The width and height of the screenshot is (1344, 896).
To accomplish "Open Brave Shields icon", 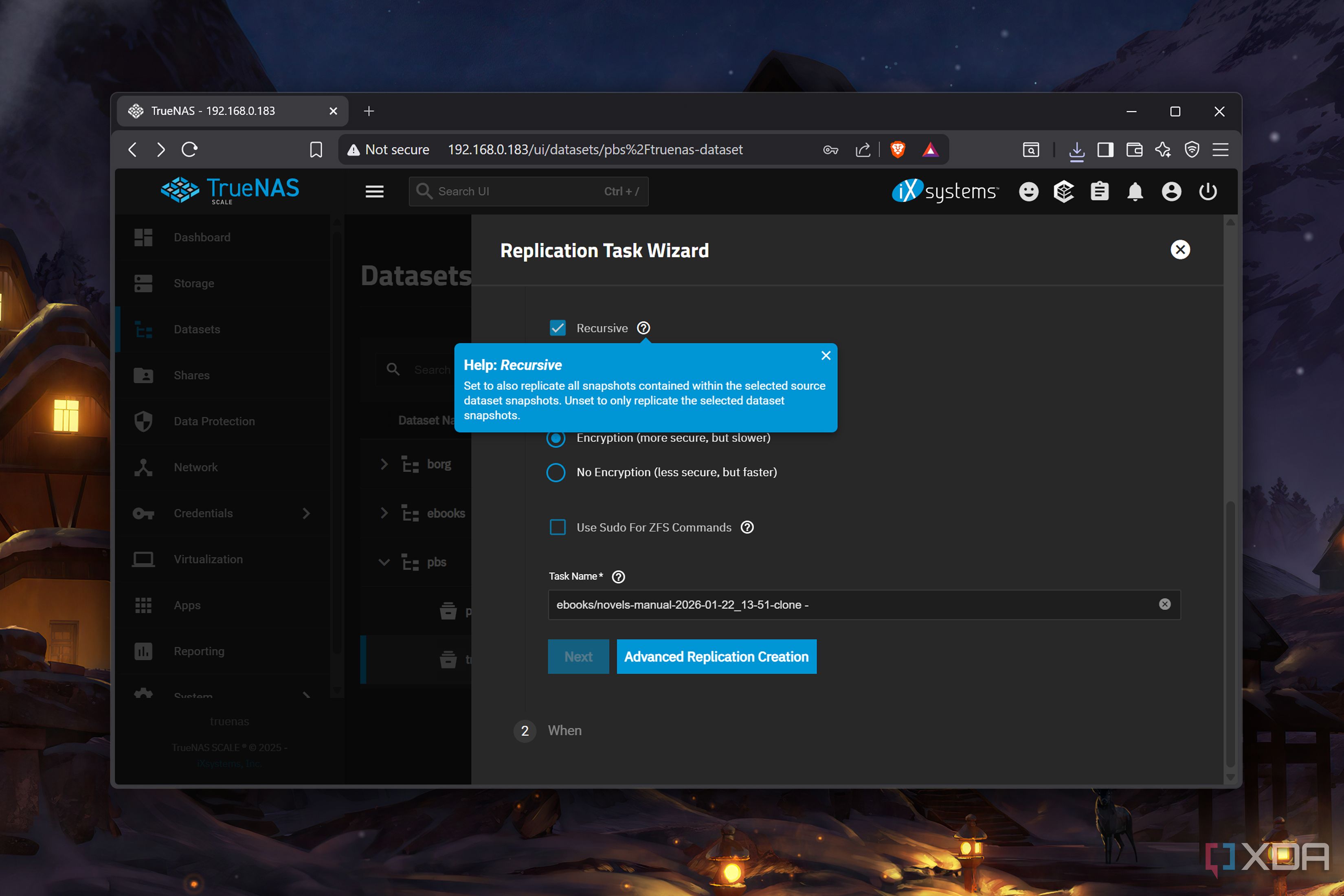I will [x=898, y=150].
